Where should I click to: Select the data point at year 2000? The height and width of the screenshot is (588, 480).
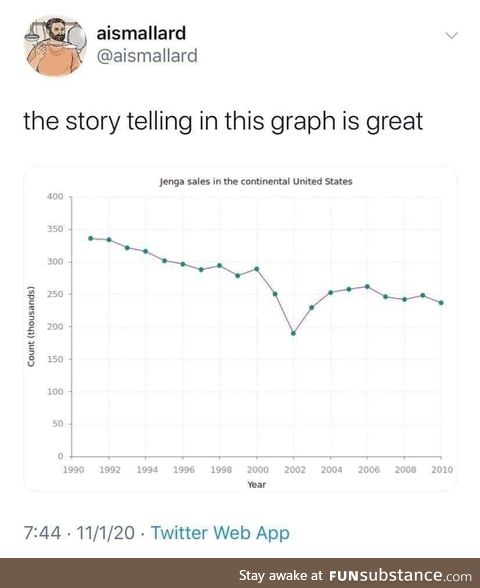256,269
